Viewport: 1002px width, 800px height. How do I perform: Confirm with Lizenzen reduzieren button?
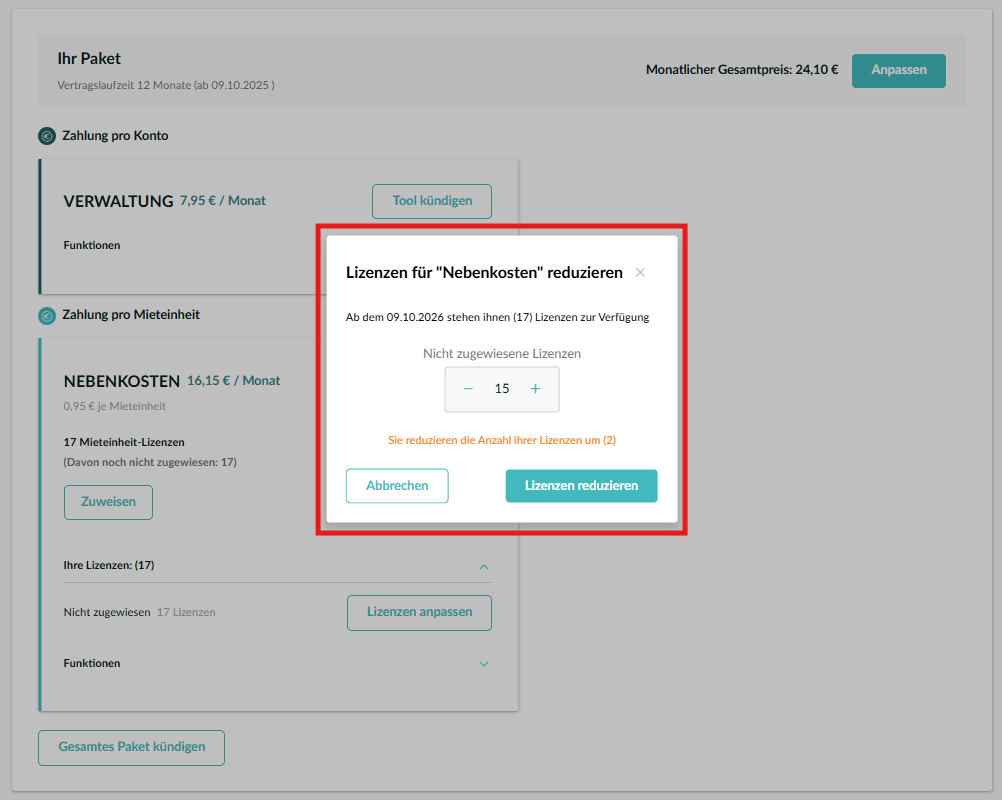[x=581, y=485]
